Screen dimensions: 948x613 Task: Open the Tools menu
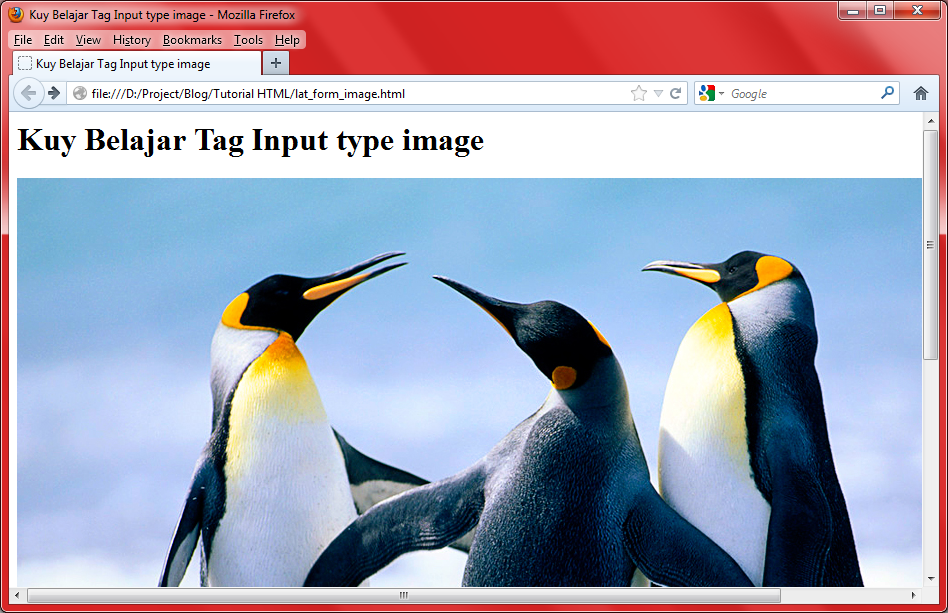[248, 40]
